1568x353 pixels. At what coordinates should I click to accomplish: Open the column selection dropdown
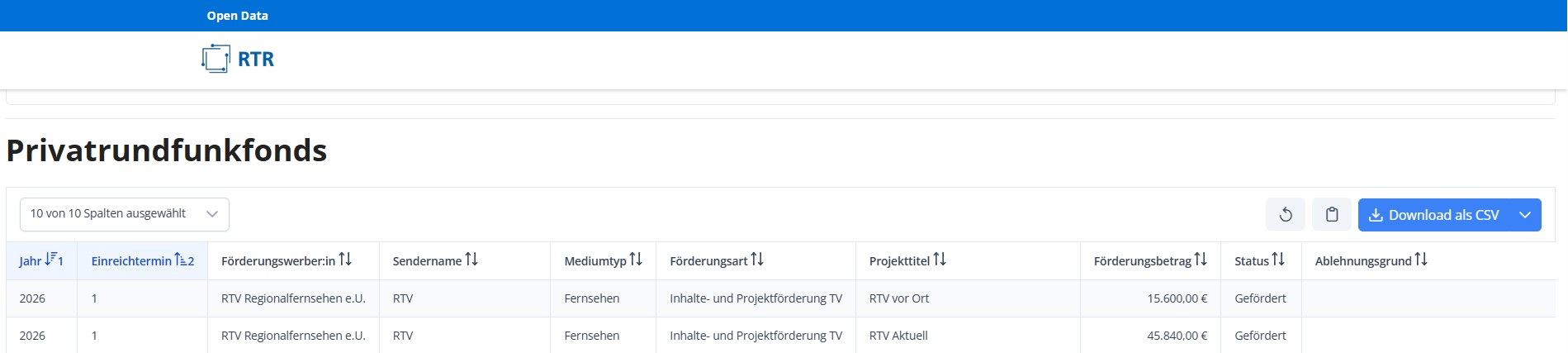pyautogui.click(x=125, y=214)
